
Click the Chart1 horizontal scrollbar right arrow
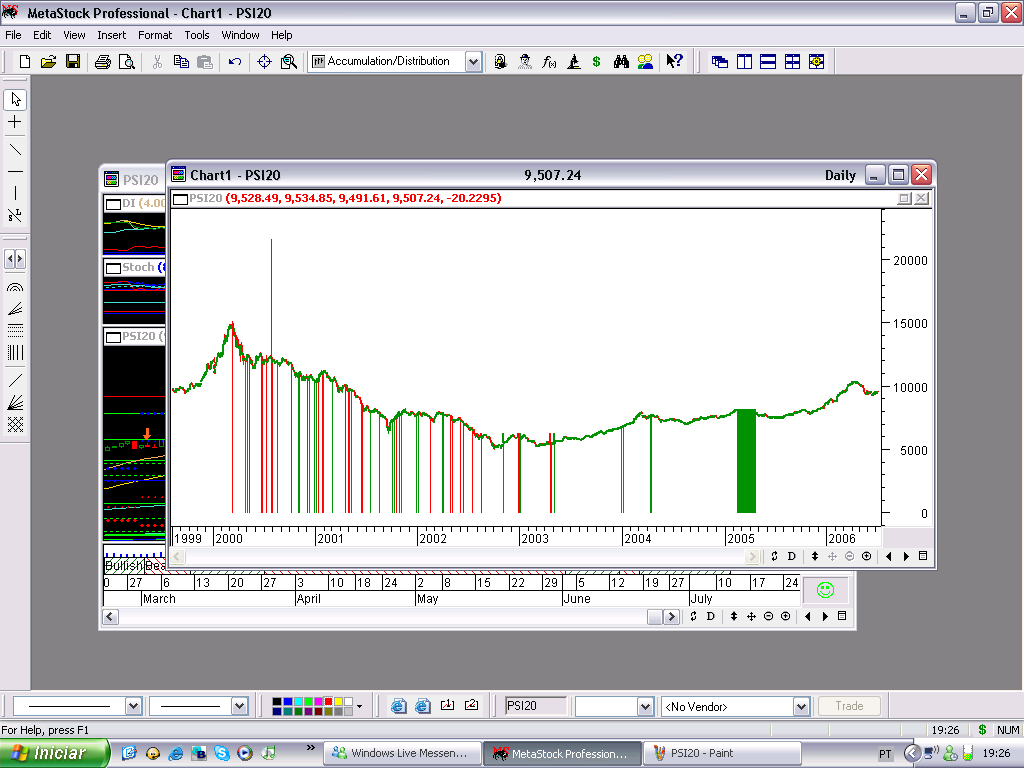coord(752,556)
